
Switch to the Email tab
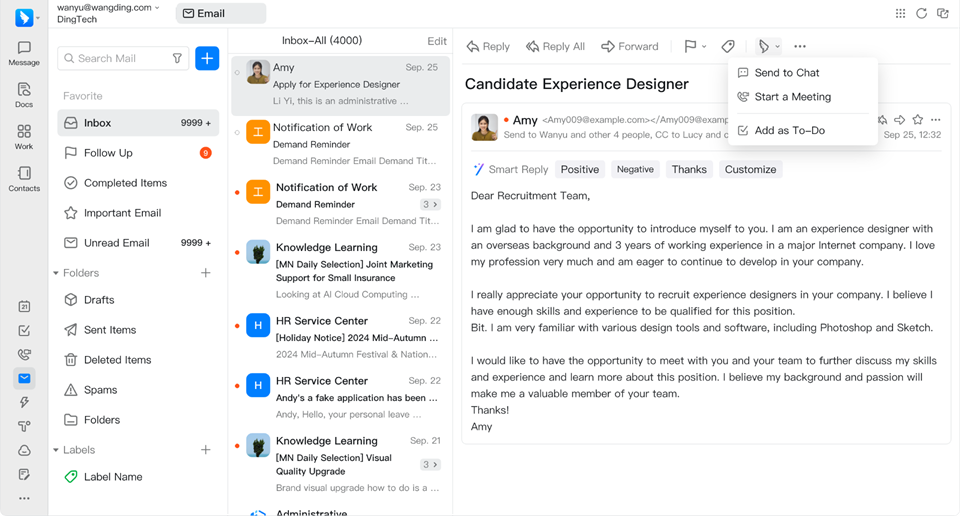coord(221,13)
